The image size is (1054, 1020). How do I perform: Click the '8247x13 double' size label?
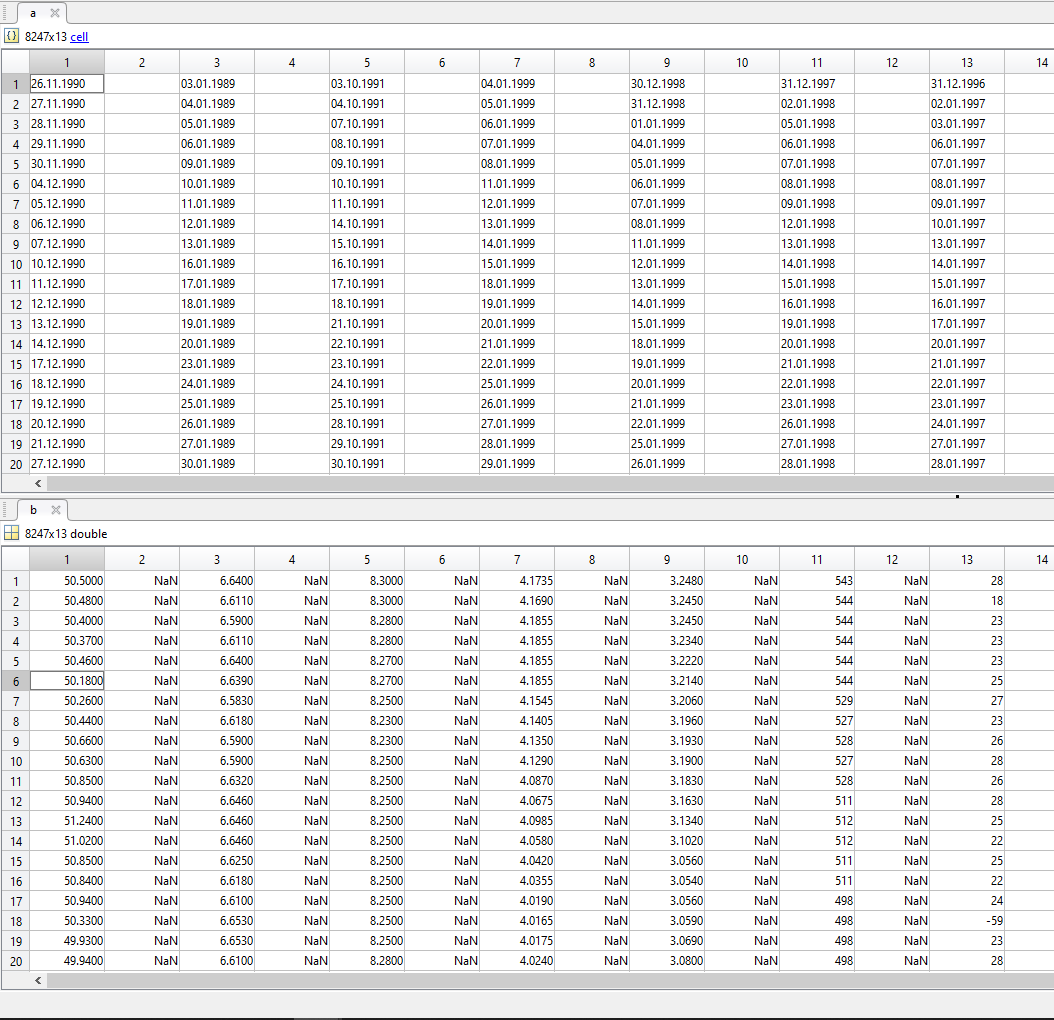(x=66, y=534)
